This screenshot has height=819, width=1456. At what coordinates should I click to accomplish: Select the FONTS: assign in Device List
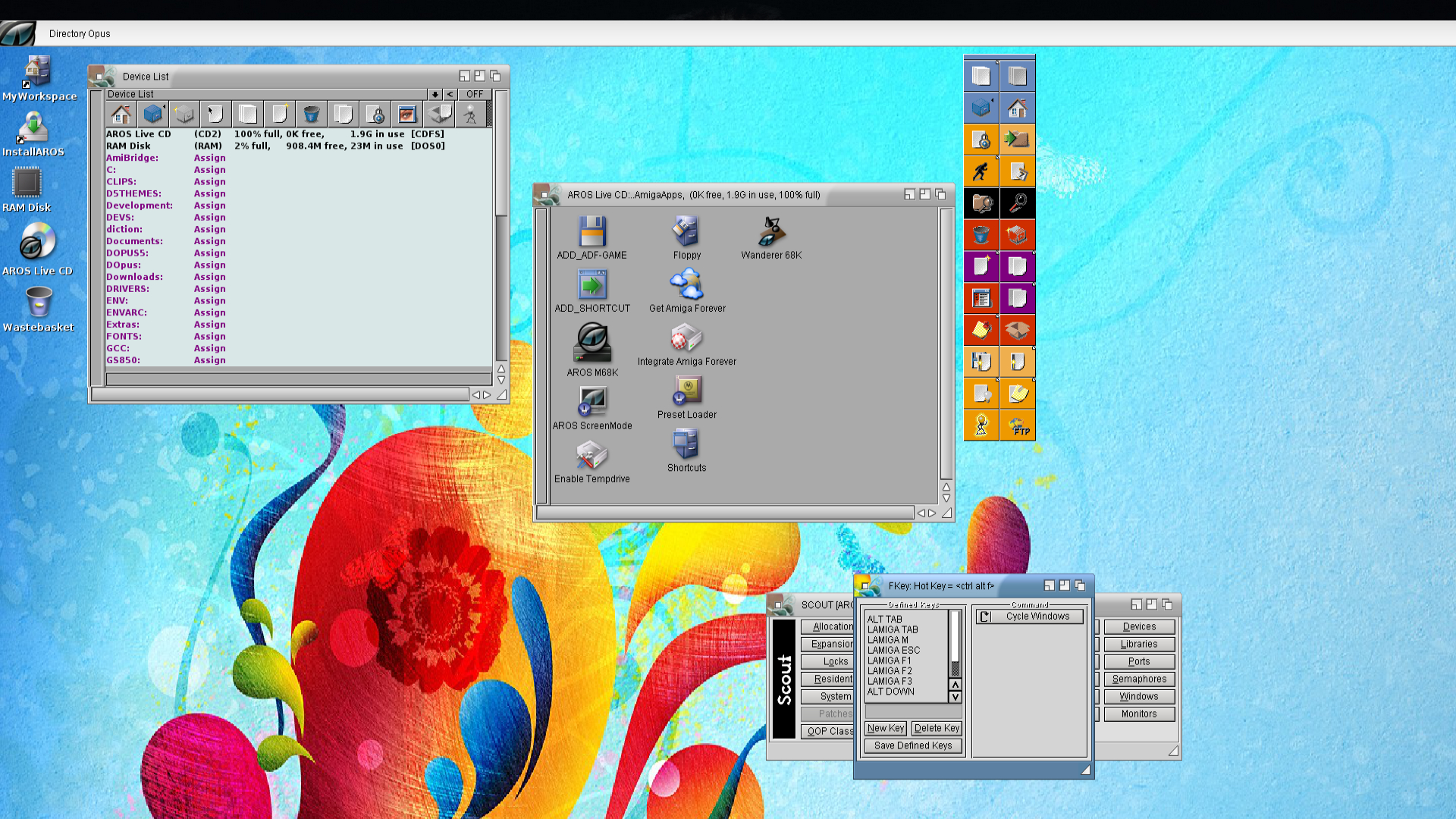299,336
